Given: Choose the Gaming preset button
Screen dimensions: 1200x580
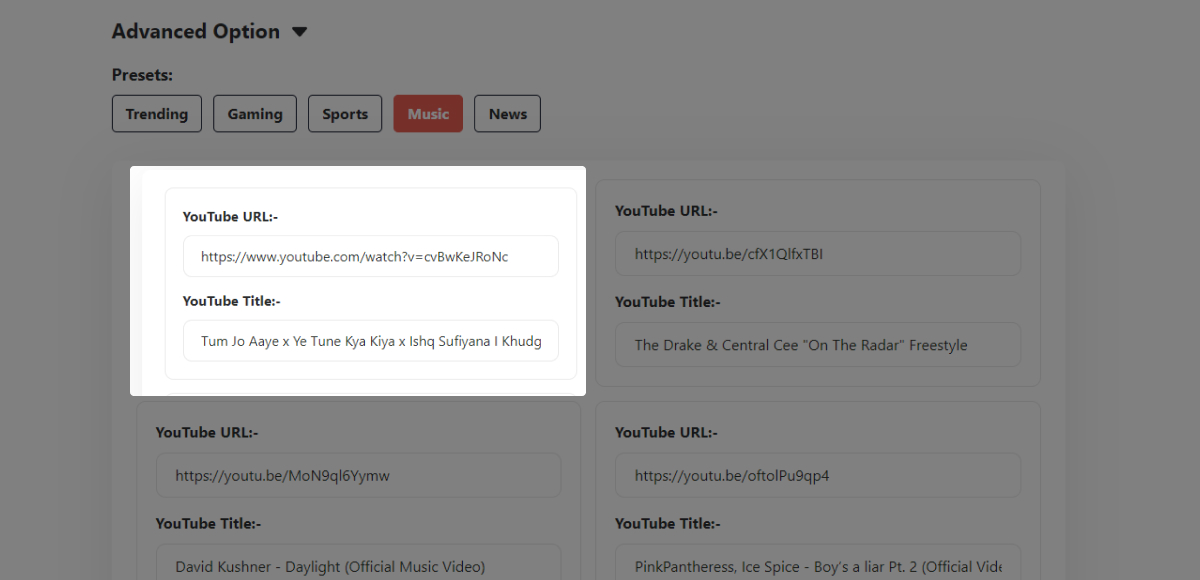Looking at the screenshot, I should pyautogui.click(x=255, y=114).
